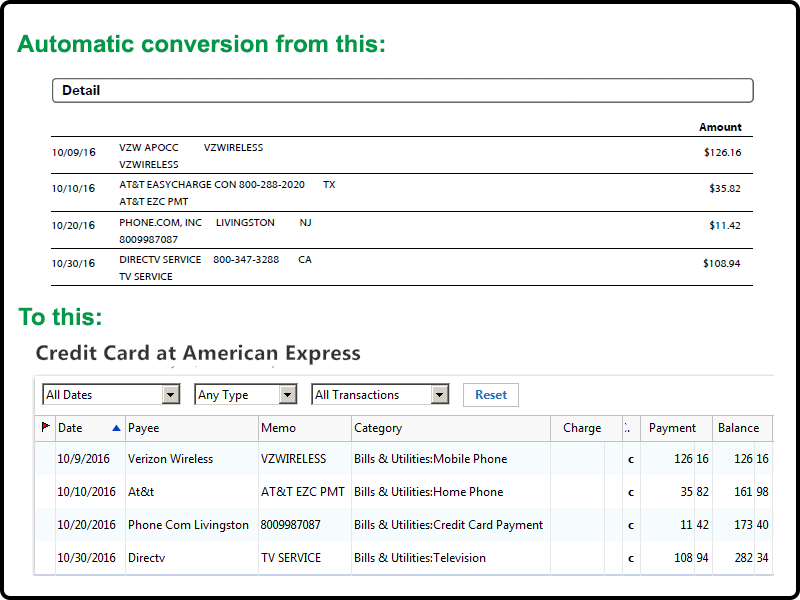Click Bills & Utilities:Credit Card Payment category

(448, 525)
